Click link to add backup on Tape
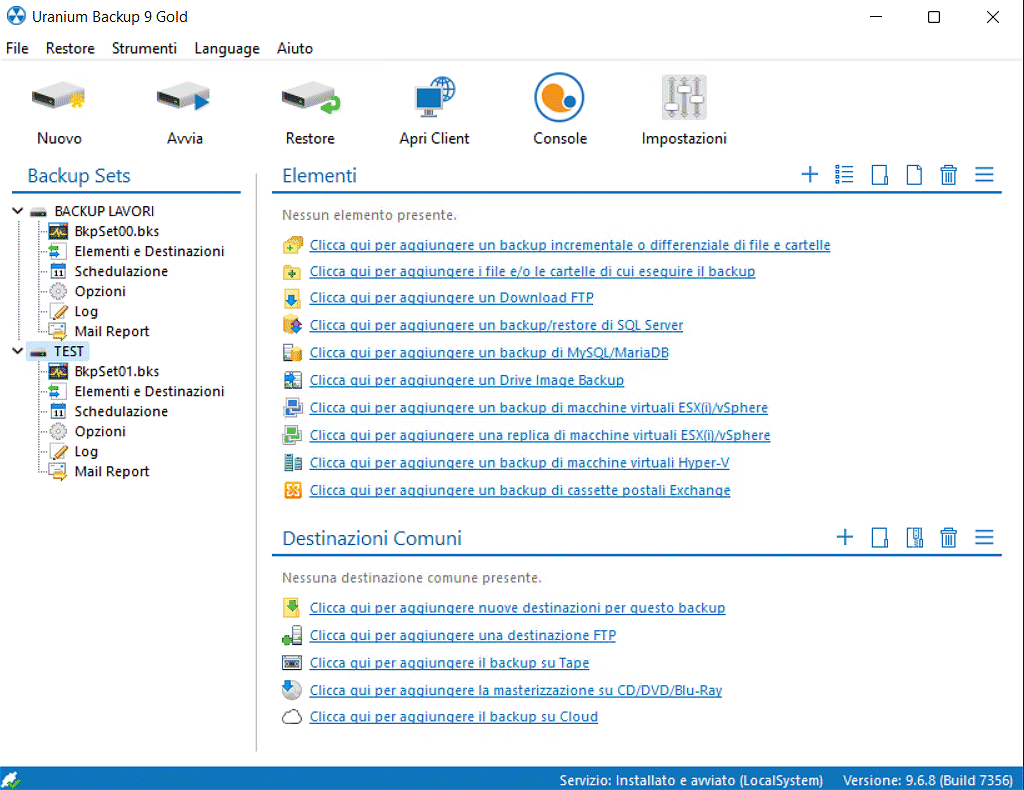Image resolution: width=1024 pixels, height=790 pixels. [449, 663]
